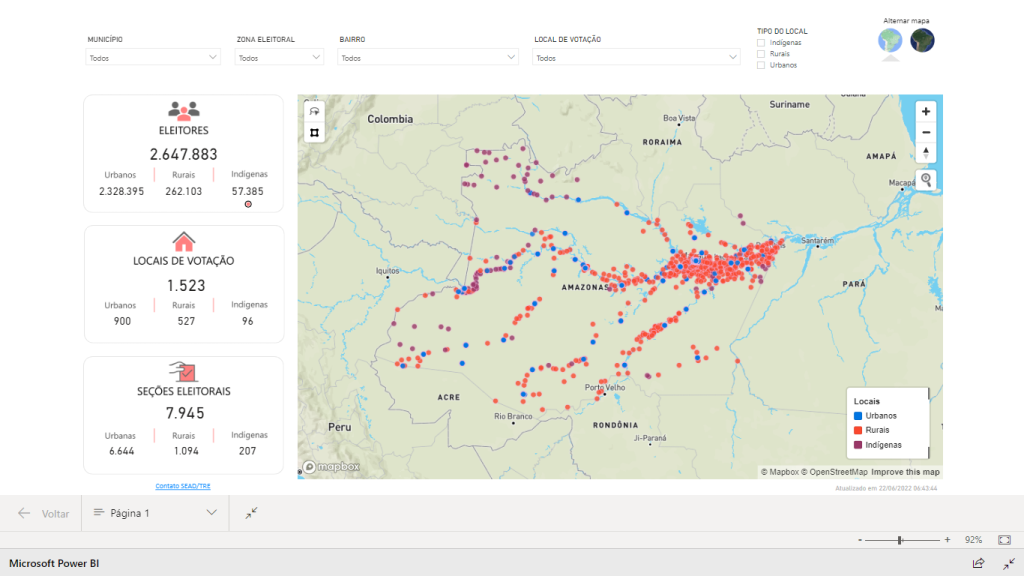Screen dimensions: 1024x576
Task: Click the share icon in Power BI bar
Action: (979, 564)
